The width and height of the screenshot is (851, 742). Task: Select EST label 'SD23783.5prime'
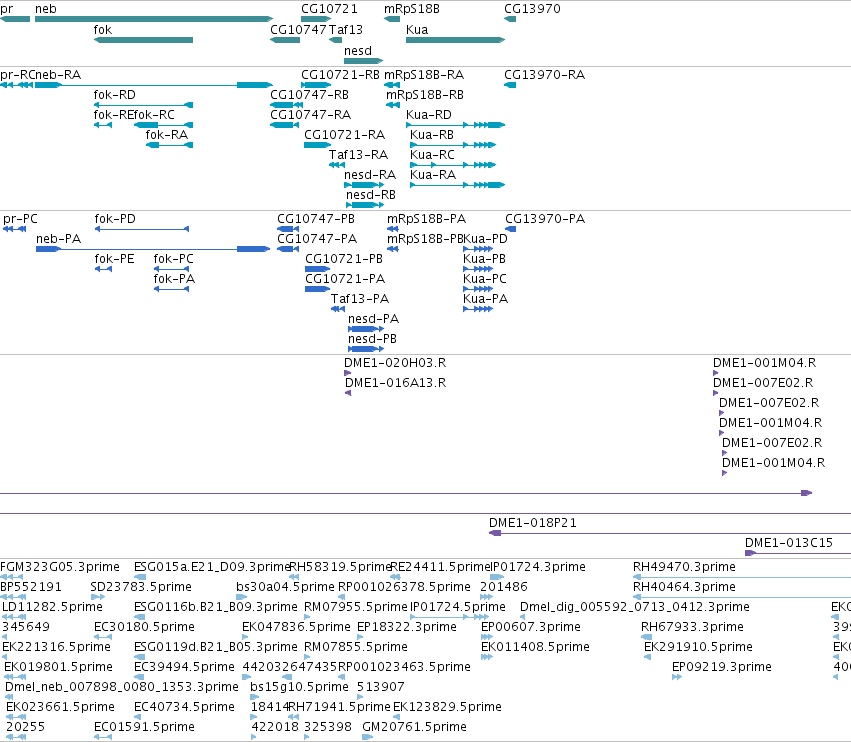pyautogui.click(x=141, y=586)
